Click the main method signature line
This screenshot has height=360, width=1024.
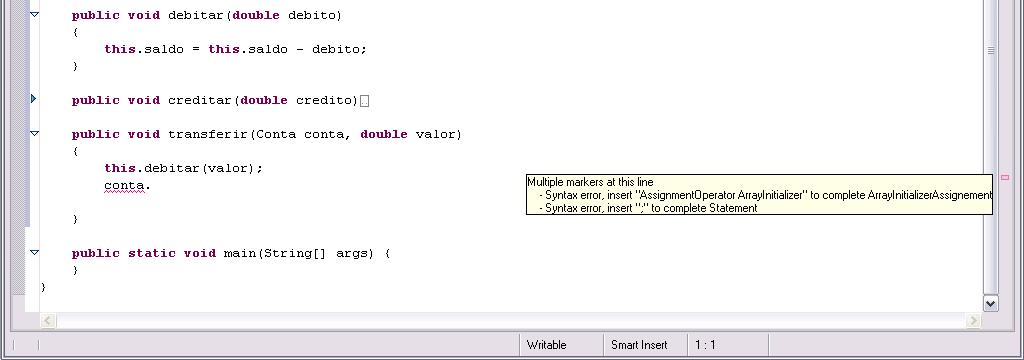click(x=231, y=254)
